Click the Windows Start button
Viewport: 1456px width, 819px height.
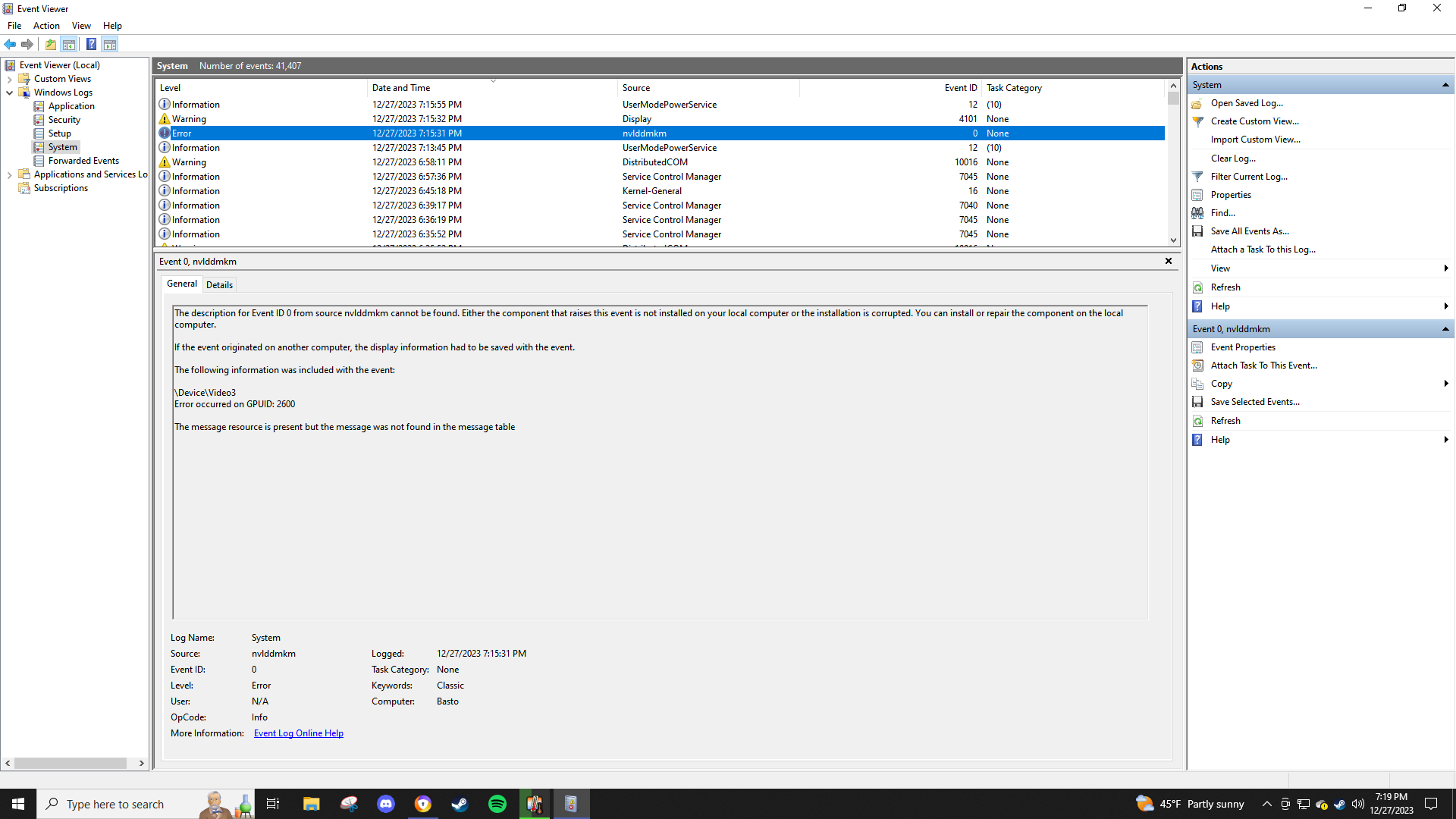click(18, 804)
